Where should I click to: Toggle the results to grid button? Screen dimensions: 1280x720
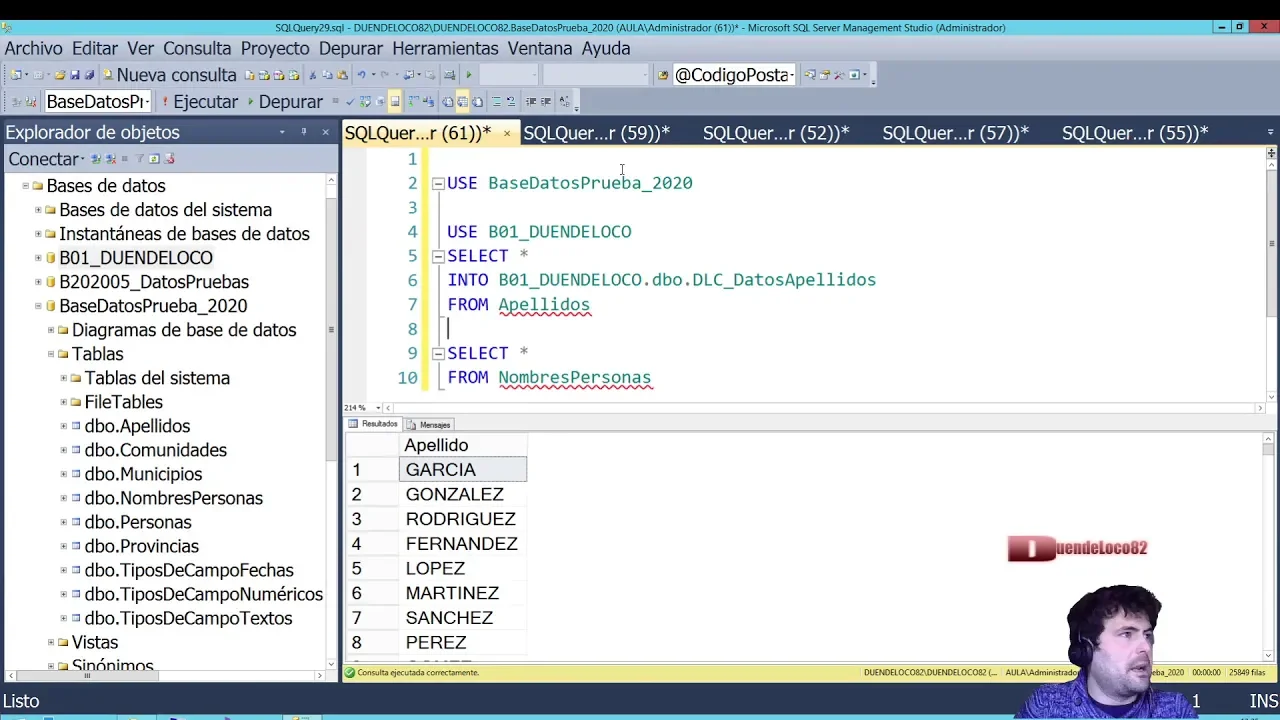[462, 102]
